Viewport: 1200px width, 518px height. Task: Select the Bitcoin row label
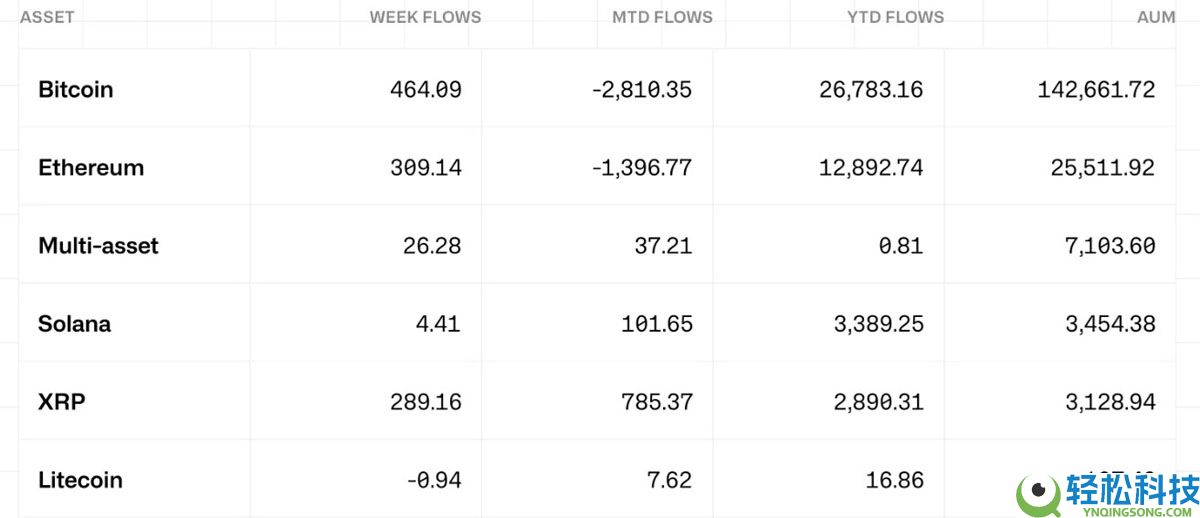coord(76,90)
